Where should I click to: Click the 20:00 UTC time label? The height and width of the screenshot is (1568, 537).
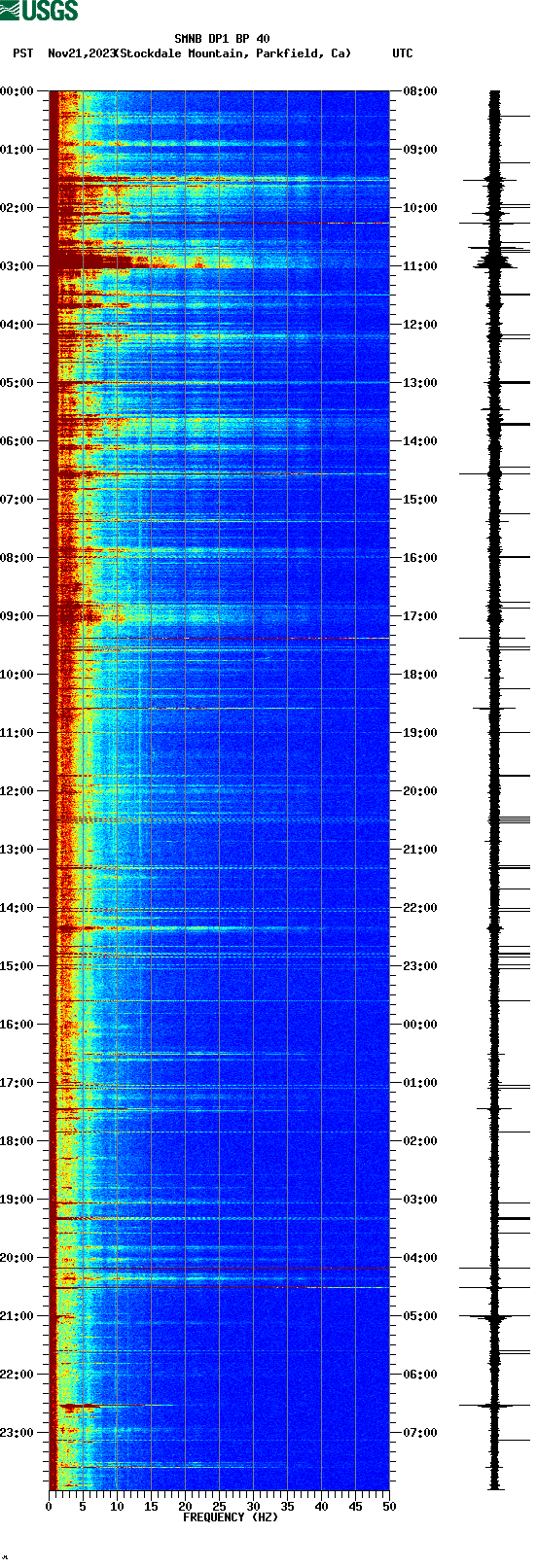(x=420, y=791)
